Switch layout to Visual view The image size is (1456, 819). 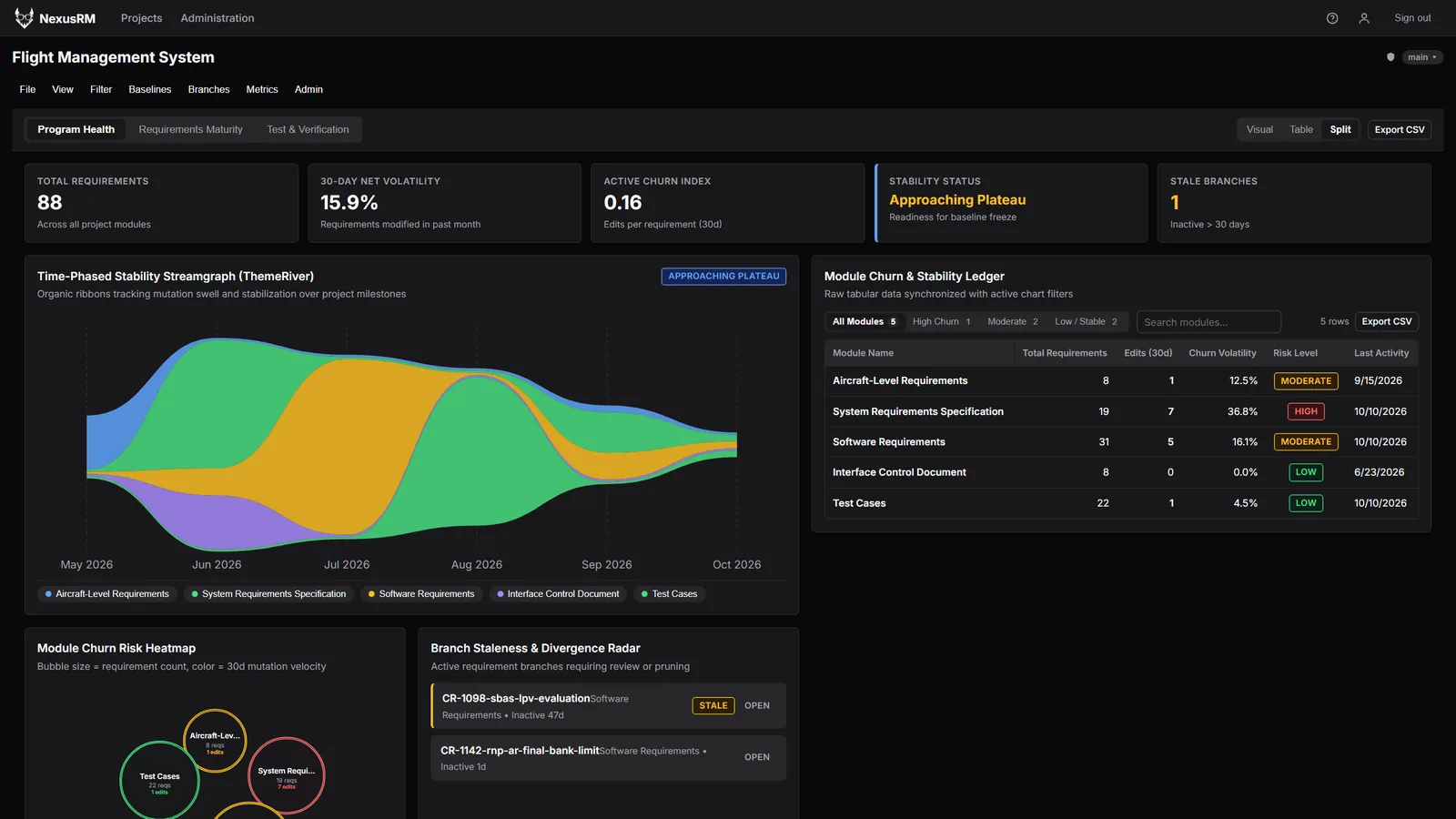(x=1259, y=129)
